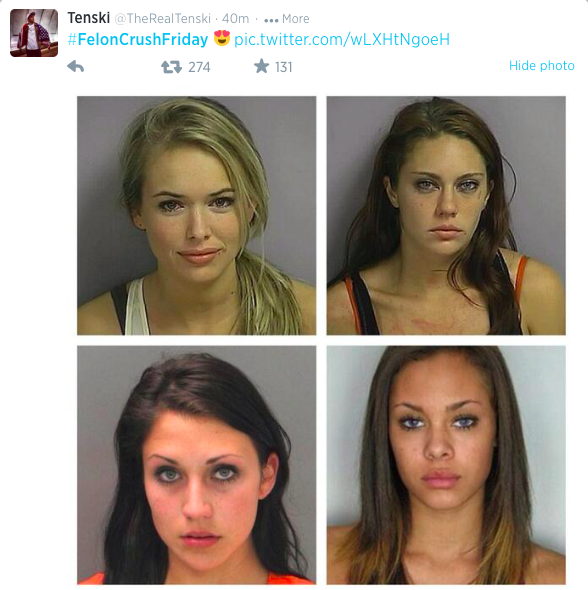Open the bottom-left orange-jumpsuit photo
Screen dimensions: 588x590
click(197, 465)
